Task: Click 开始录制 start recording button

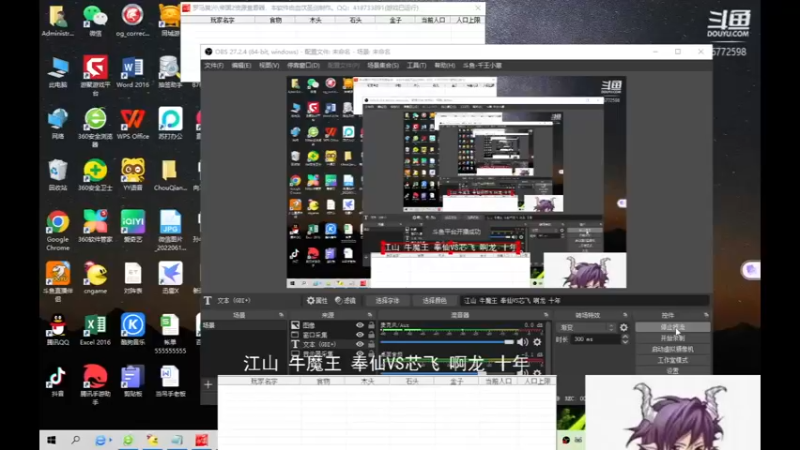Action: tap(672, 338)
